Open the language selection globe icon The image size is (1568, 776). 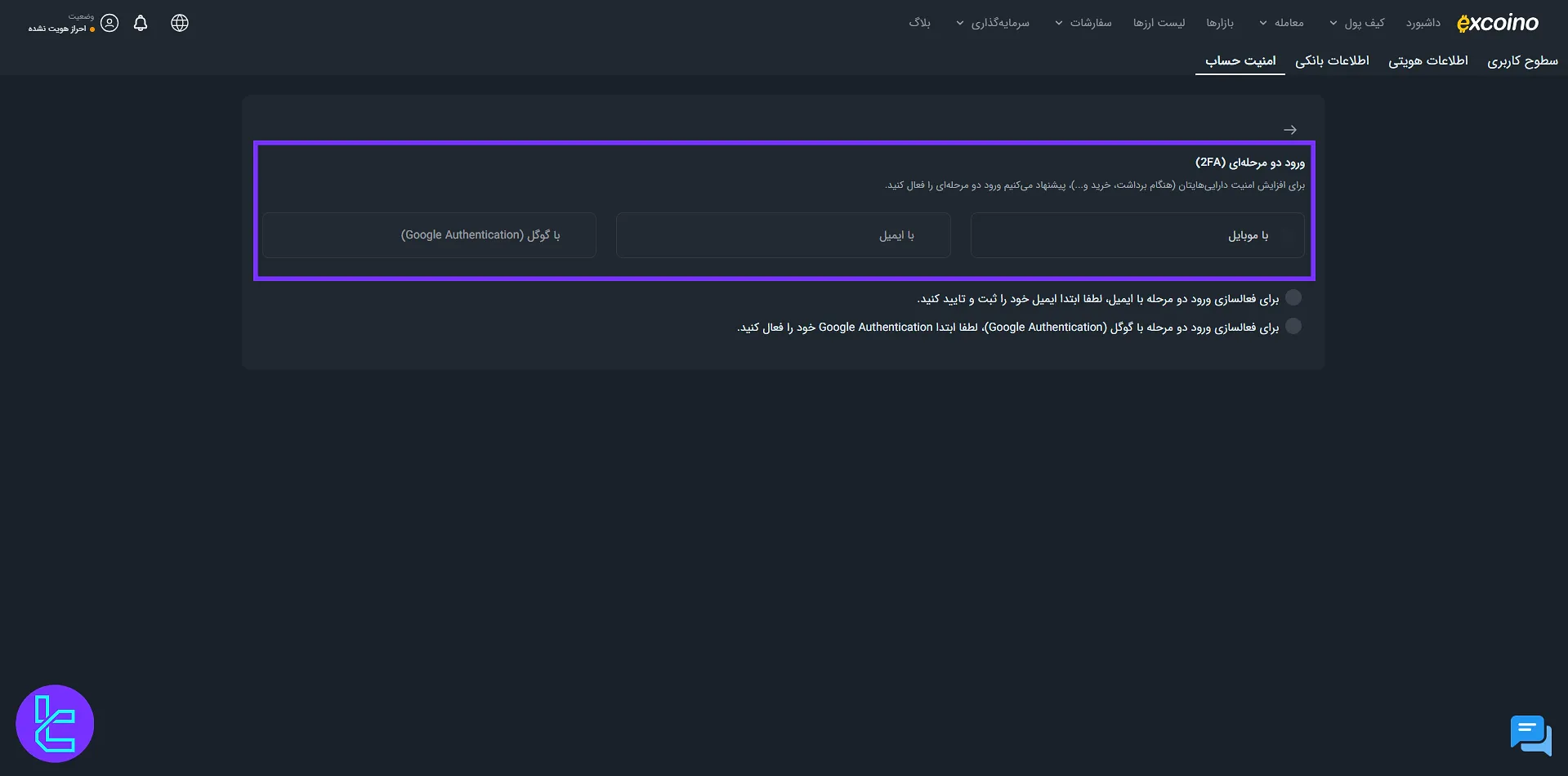pyautogui.click(x=179, y=23)
